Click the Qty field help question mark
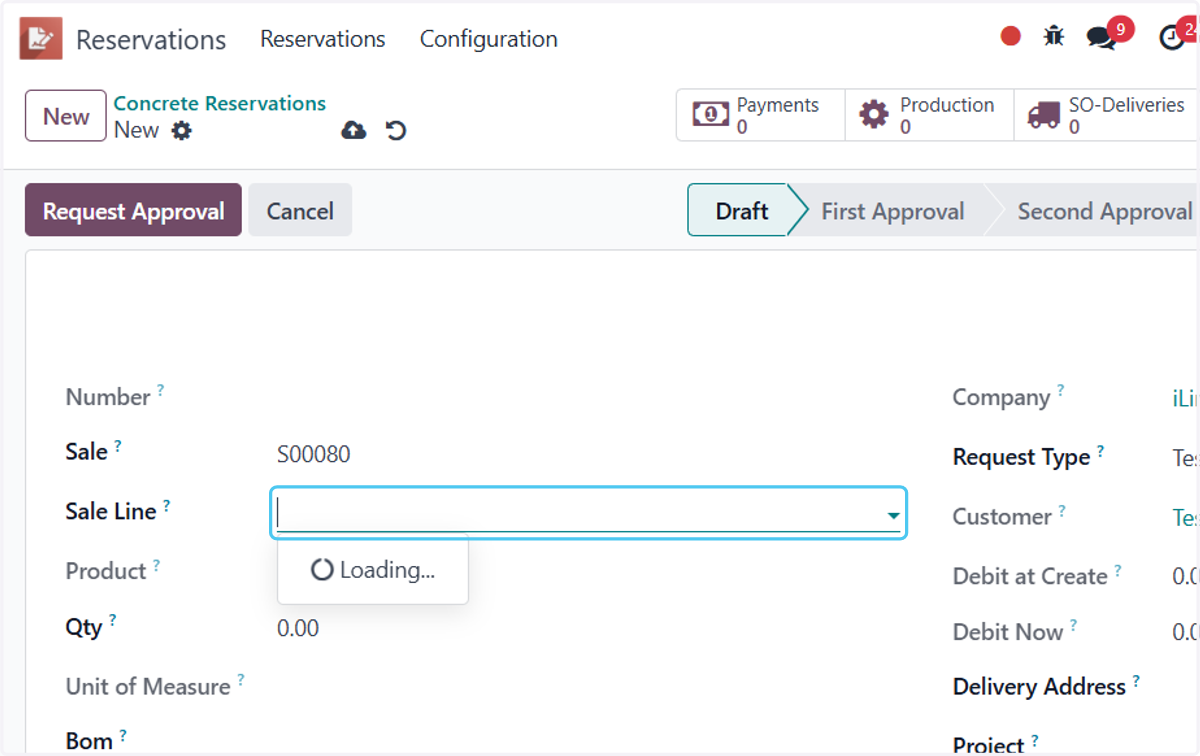The height and width of the screenshot is (756, 1200). [113, 620]
